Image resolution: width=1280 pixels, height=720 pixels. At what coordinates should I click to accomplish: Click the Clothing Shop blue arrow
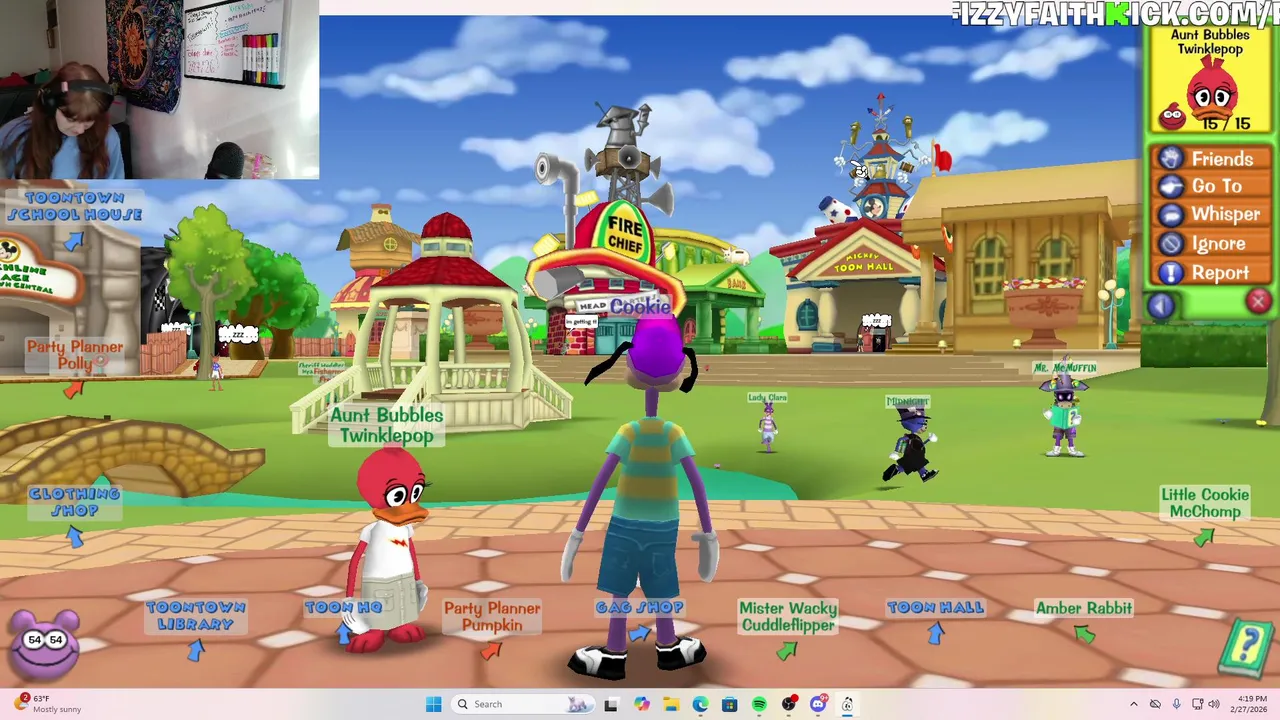73,537
